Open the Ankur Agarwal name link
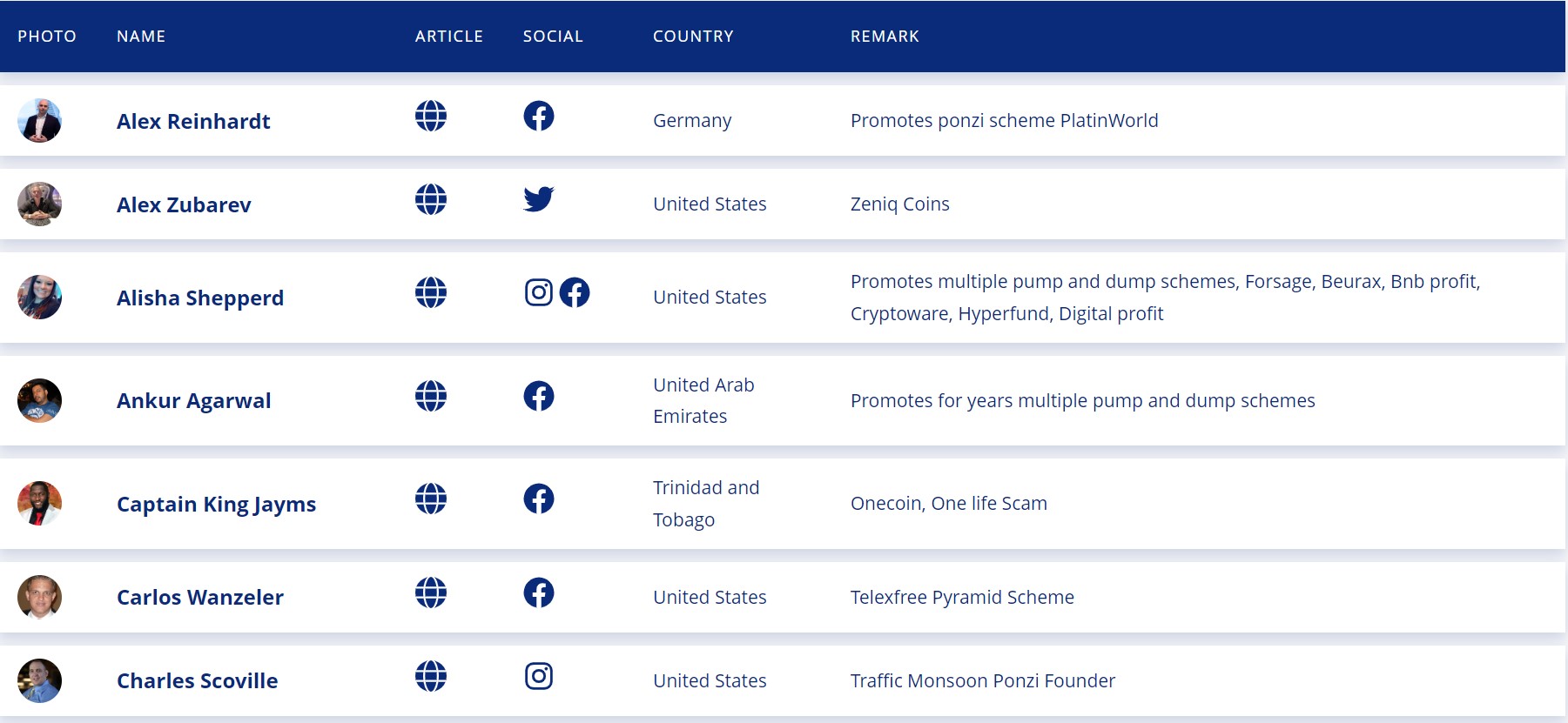1568x723 pixels. click(x=194, y=401)
